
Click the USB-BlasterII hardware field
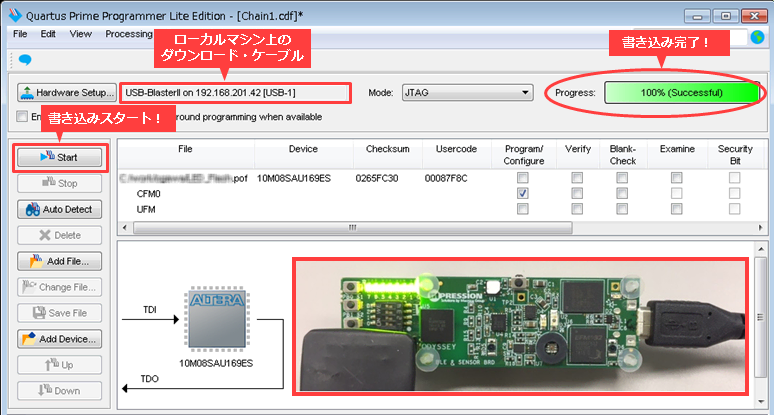point(235,93)
